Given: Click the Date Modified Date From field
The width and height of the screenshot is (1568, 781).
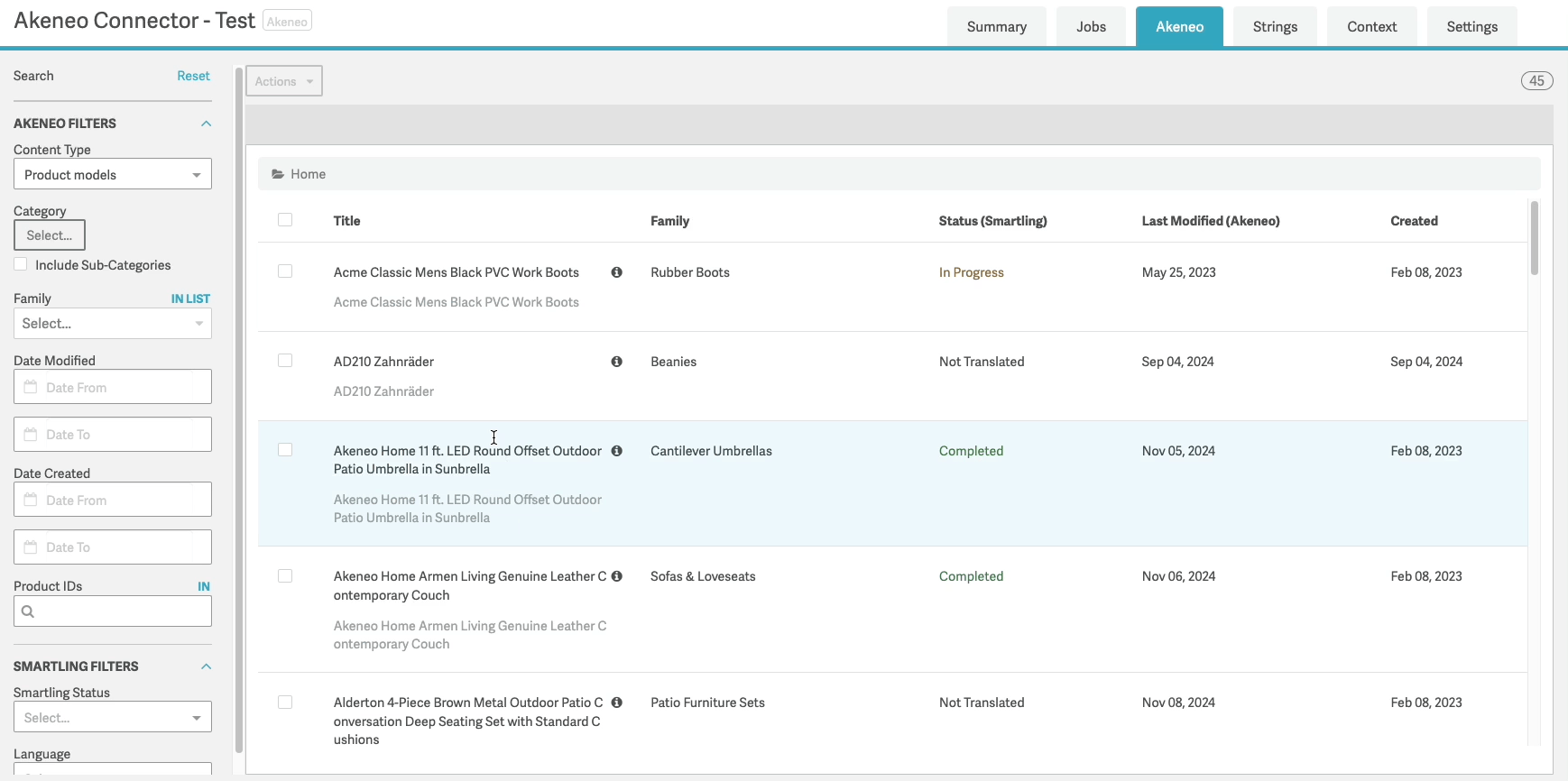Looking at the screenshot, I should tap(113, 387).
